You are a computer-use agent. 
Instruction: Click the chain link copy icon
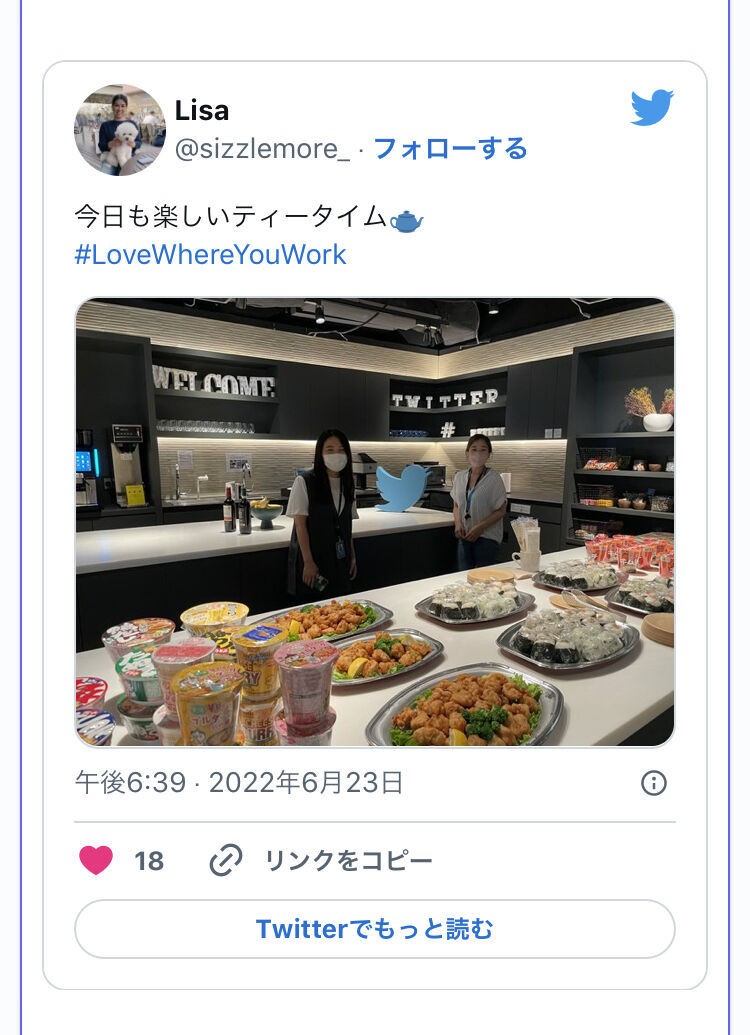click(x=226, y=860)
